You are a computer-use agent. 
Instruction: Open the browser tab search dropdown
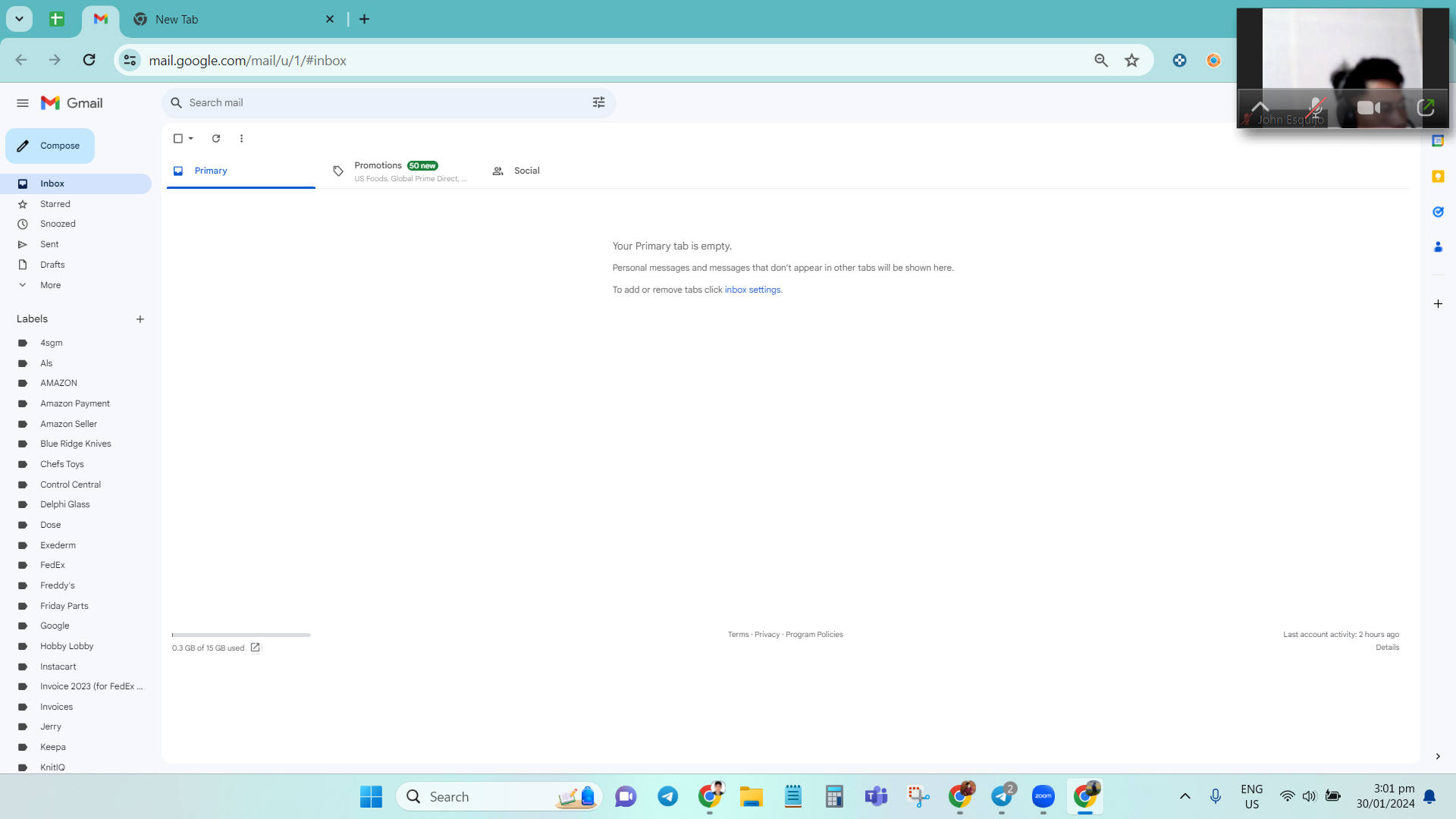pos(19,19)
